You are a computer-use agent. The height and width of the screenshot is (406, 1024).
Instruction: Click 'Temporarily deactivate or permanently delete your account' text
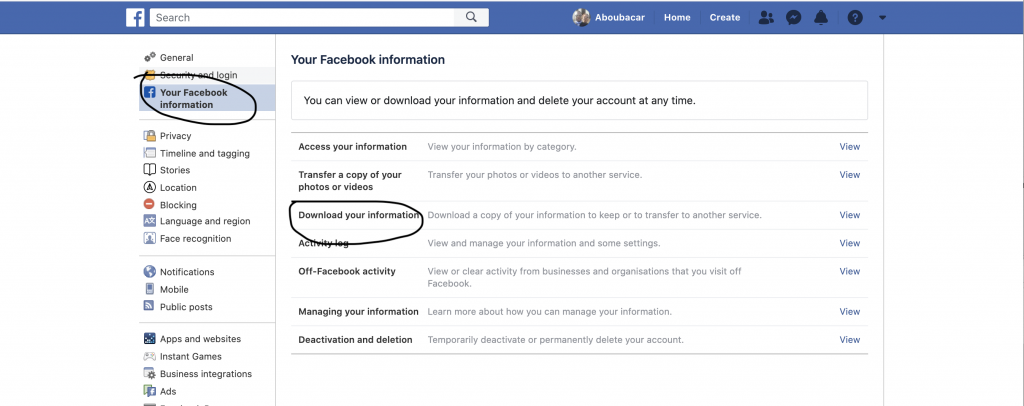(x=556, y=339)
